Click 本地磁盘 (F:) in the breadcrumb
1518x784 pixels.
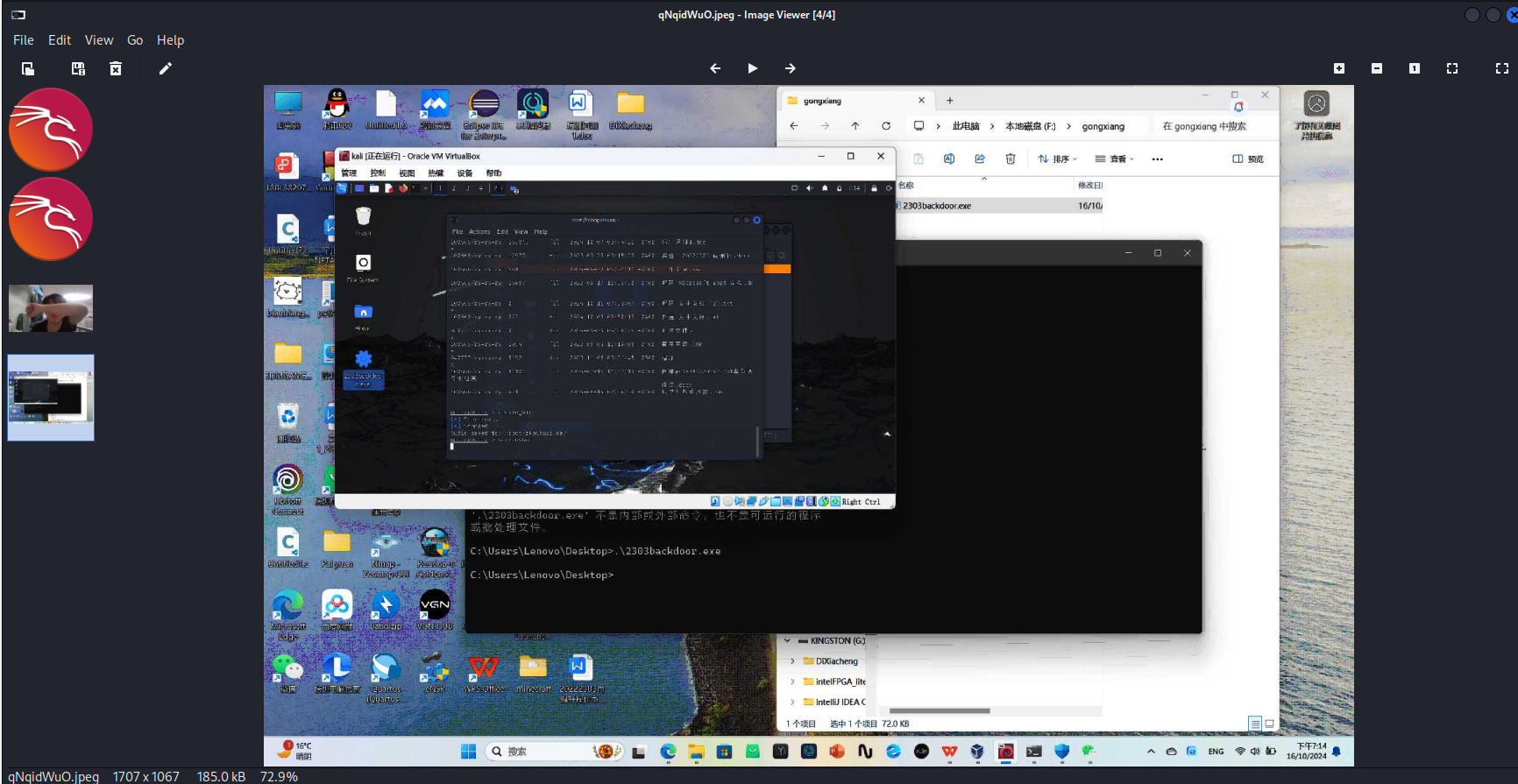click(x=1031, y=126)
